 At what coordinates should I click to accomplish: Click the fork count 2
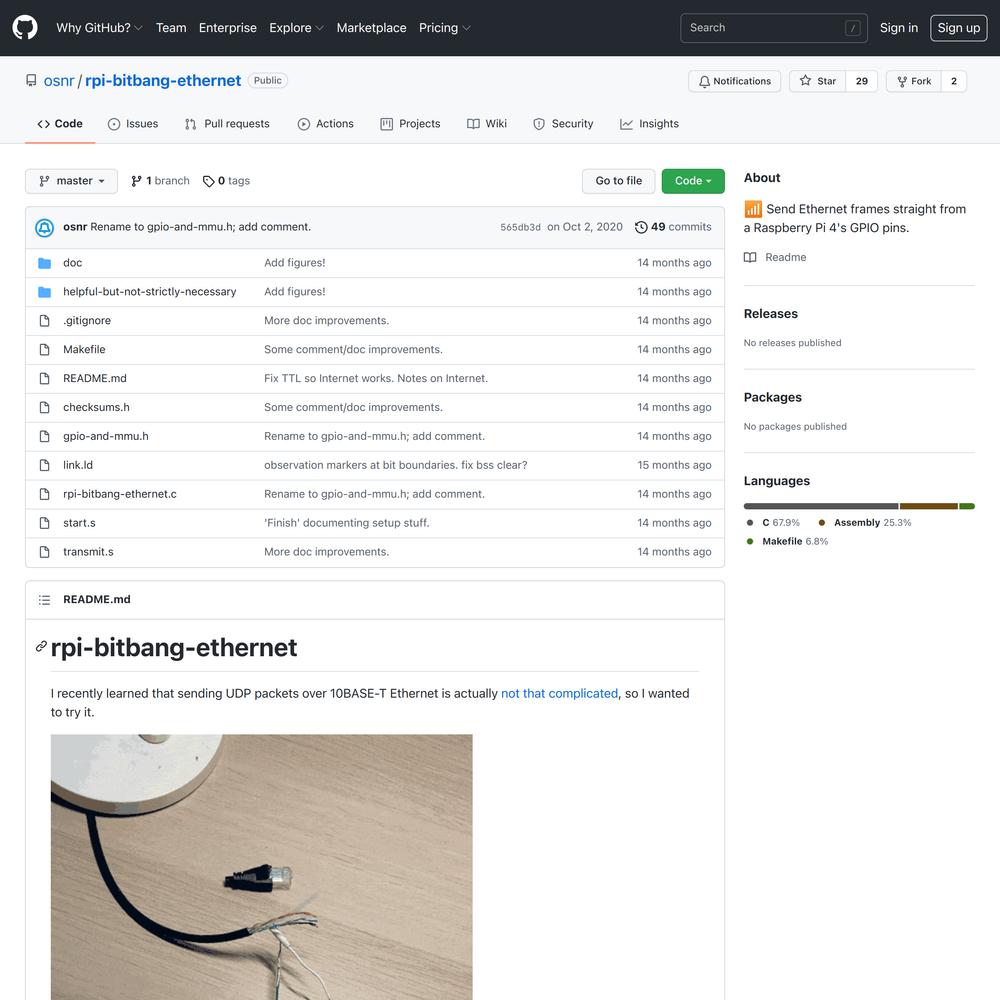click(x=953, y=82)
